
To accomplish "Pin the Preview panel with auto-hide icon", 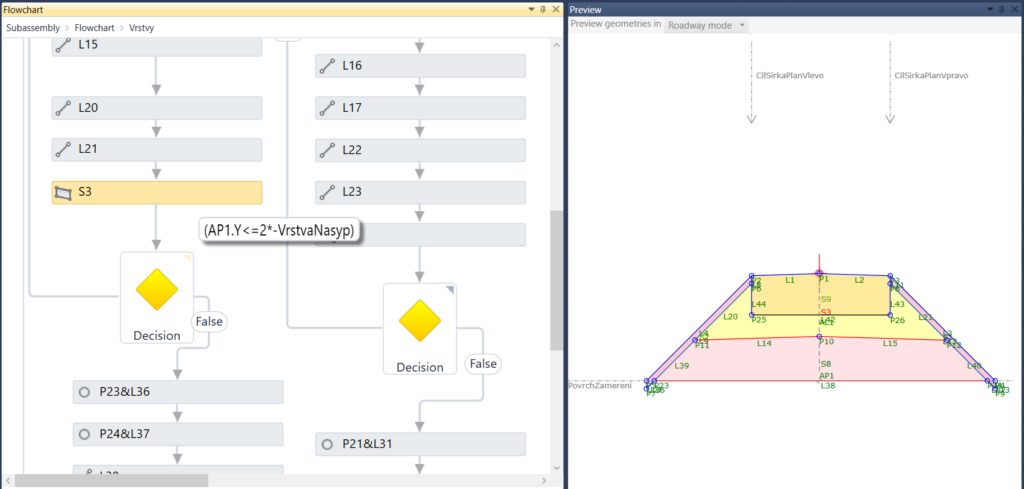I will (1003, 9).
